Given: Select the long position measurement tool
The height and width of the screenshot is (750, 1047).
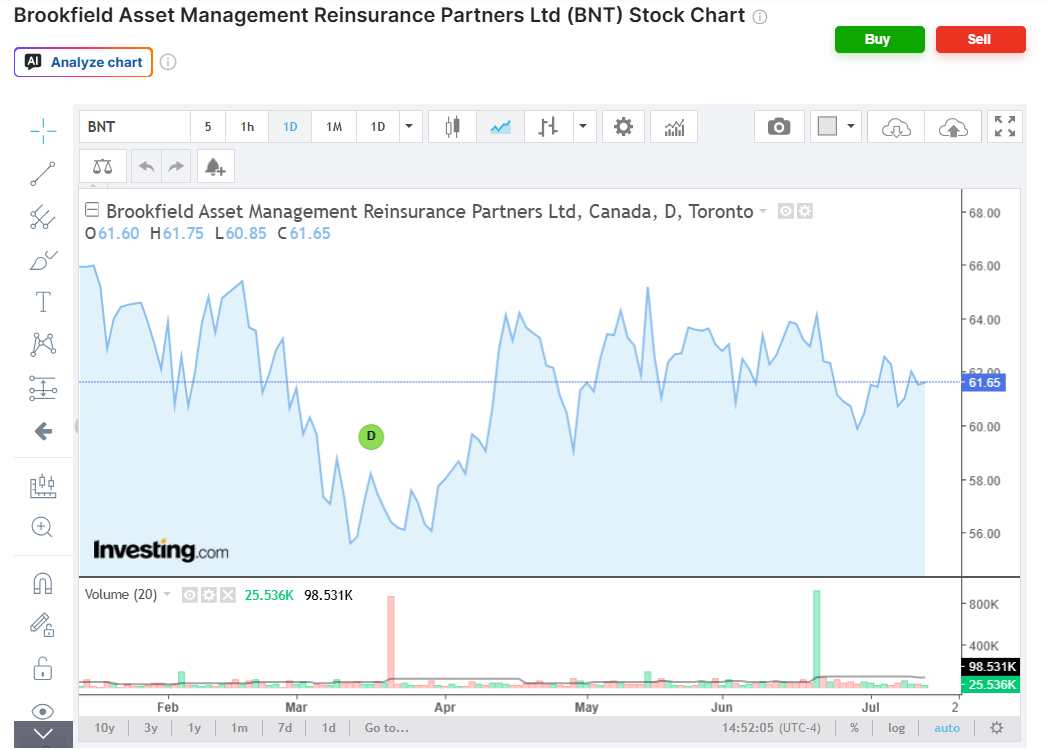Looking at the screenshot, I should [43, 388].
